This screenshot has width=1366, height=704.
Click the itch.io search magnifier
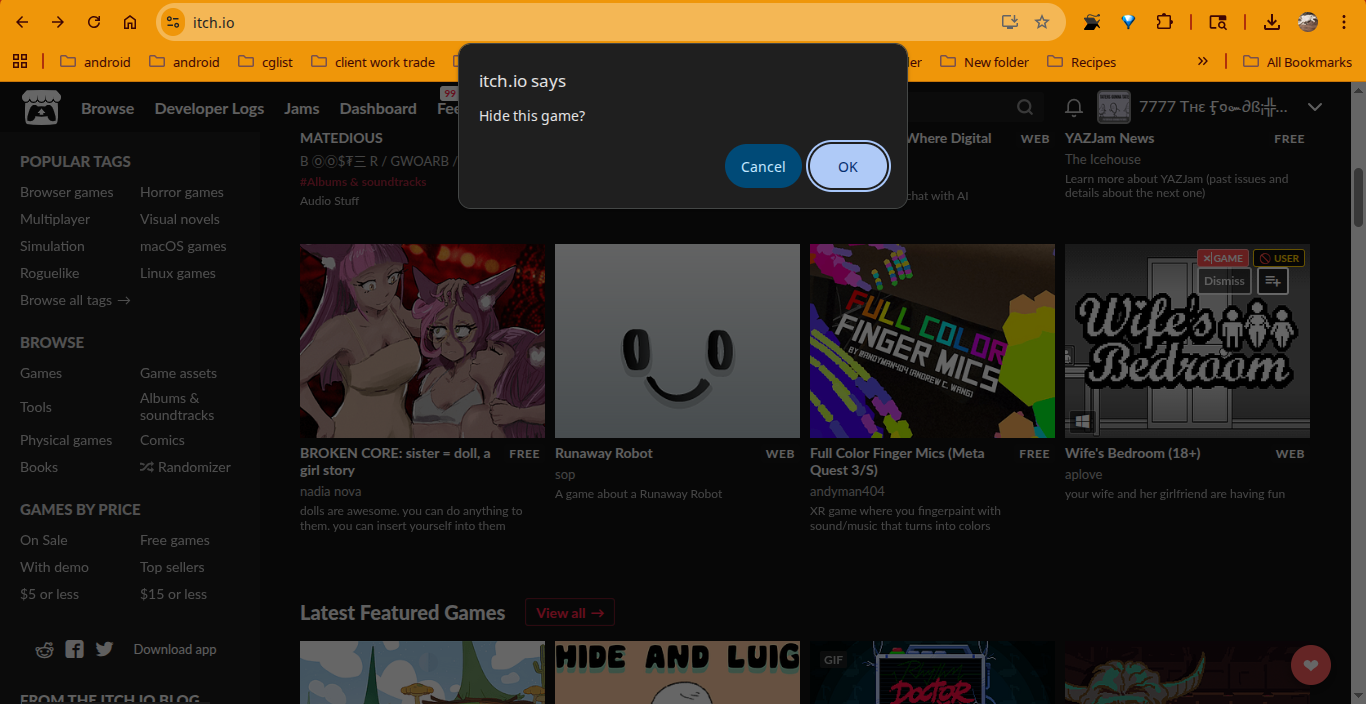coord(1025,107)
